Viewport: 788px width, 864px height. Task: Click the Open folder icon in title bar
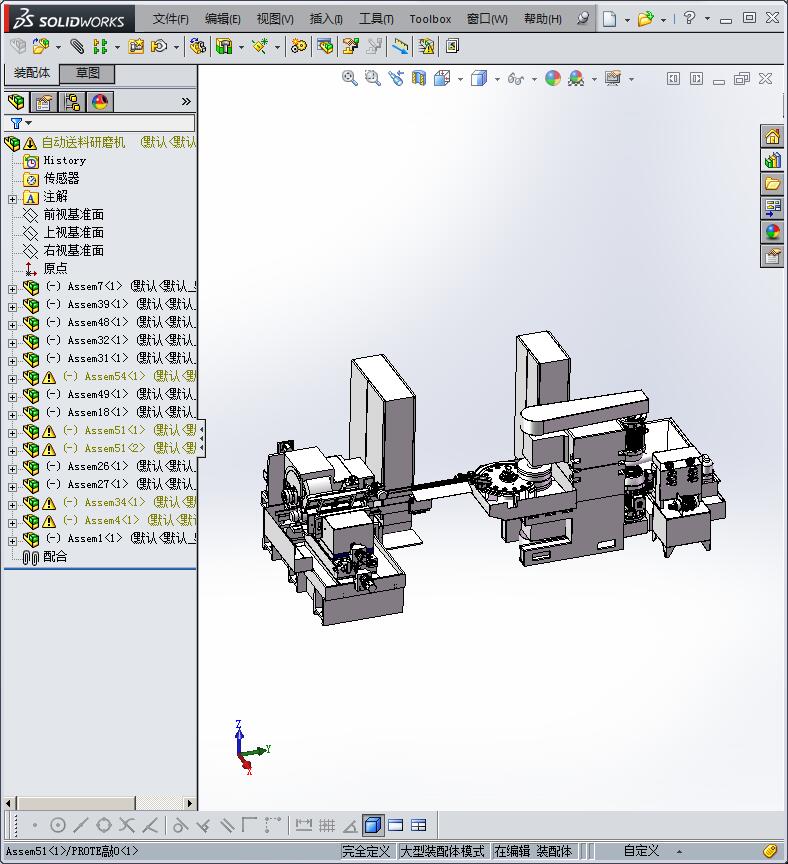[x=645, y=19]
